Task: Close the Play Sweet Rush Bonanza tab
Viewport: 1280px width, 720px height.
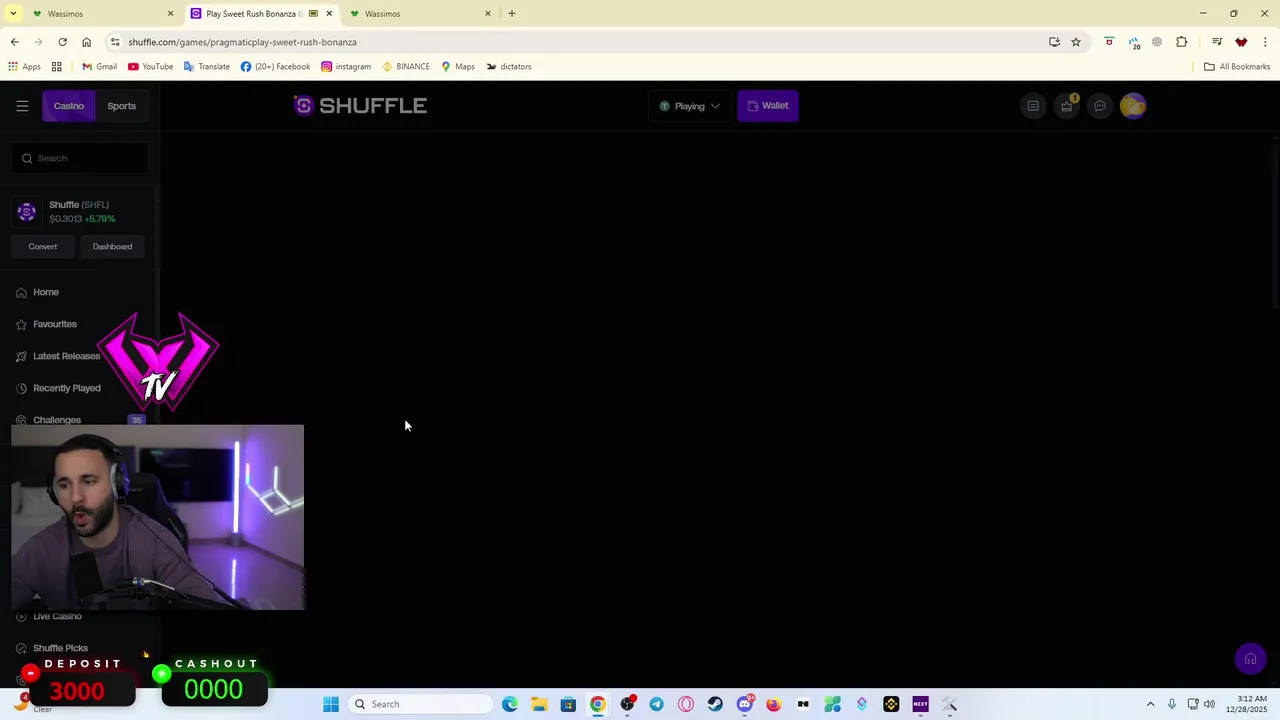Action: (x=329, y=13)
